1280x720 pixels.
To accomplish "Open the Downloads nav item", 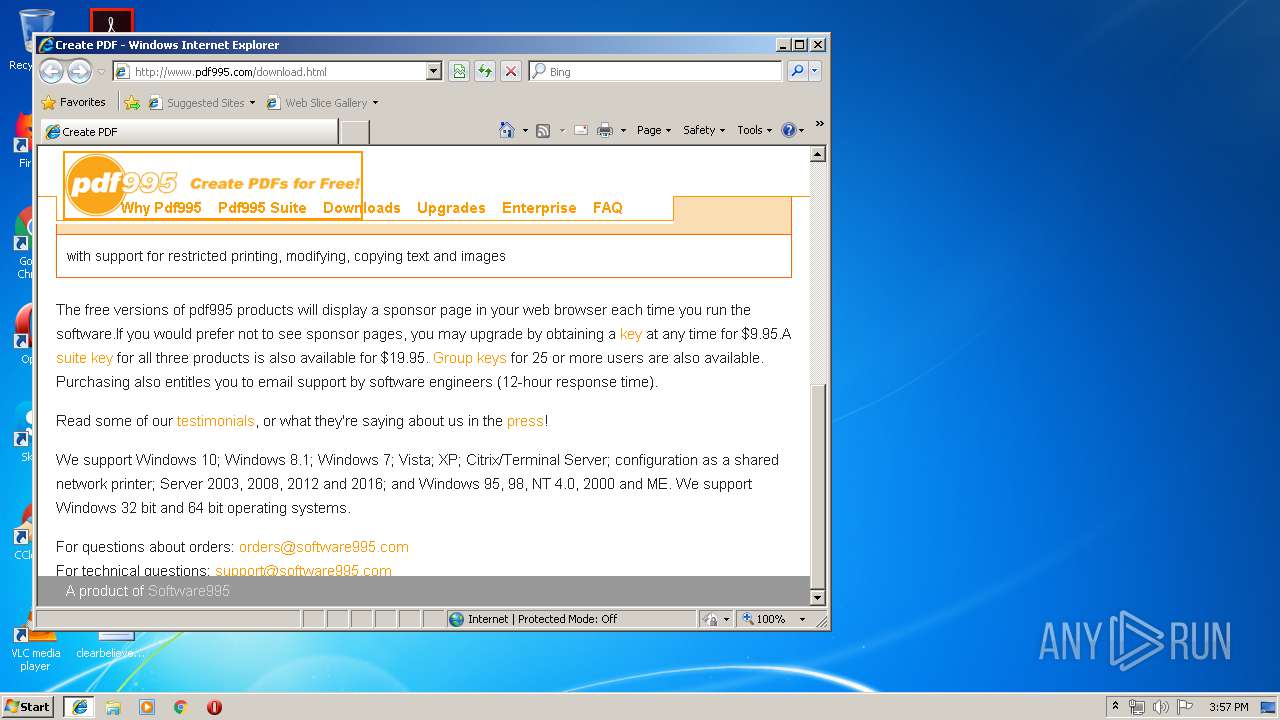I will [361, 208].
